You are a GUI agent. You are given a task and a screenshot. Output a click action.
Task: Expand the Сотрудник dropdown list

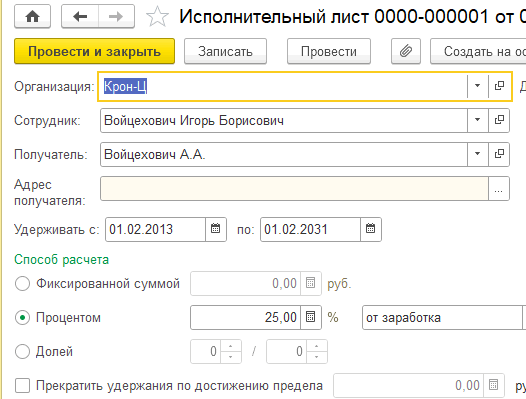click(478, 120)
